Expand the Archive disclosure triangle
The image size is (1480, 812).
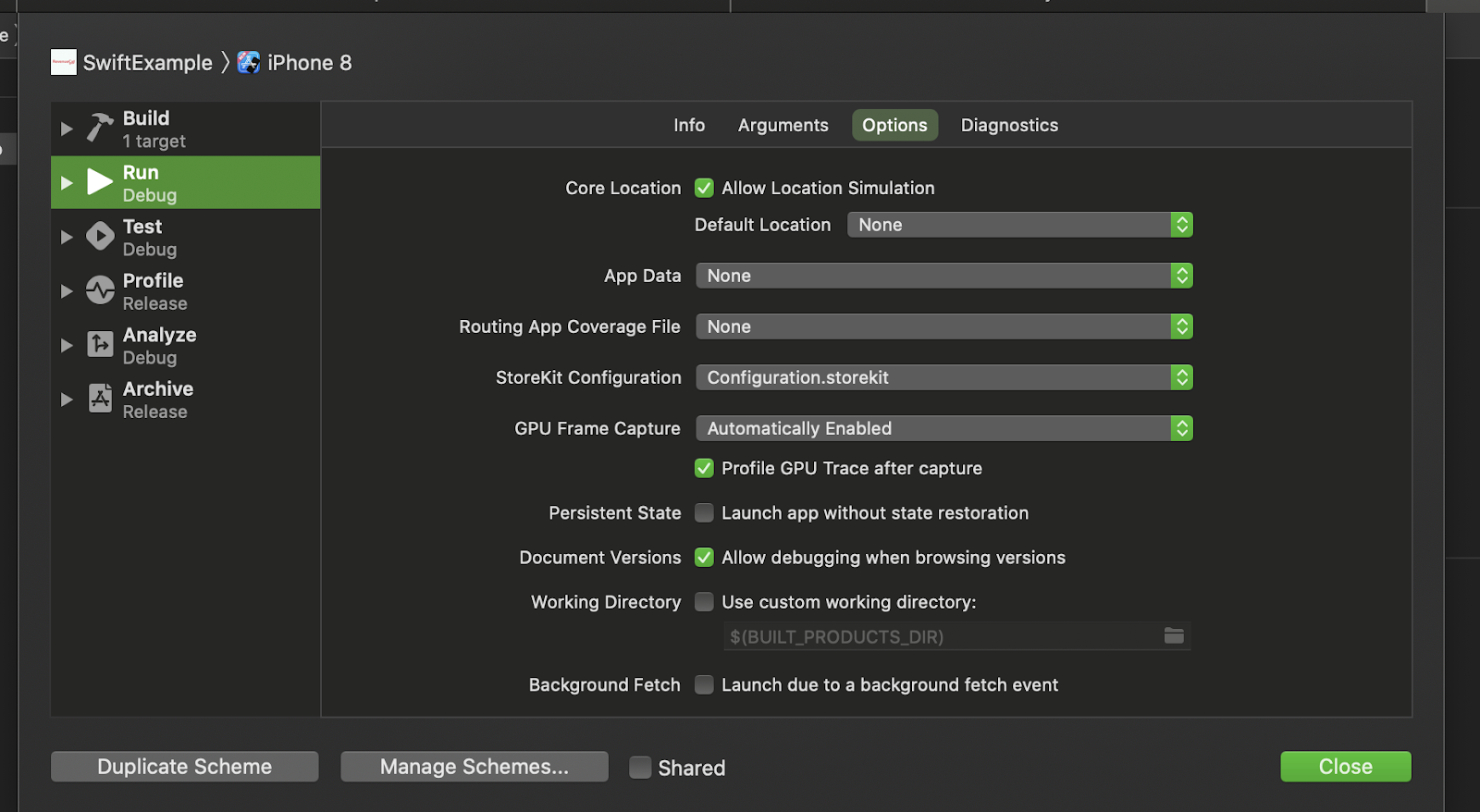pyautogui.click(x=67, y=400)
